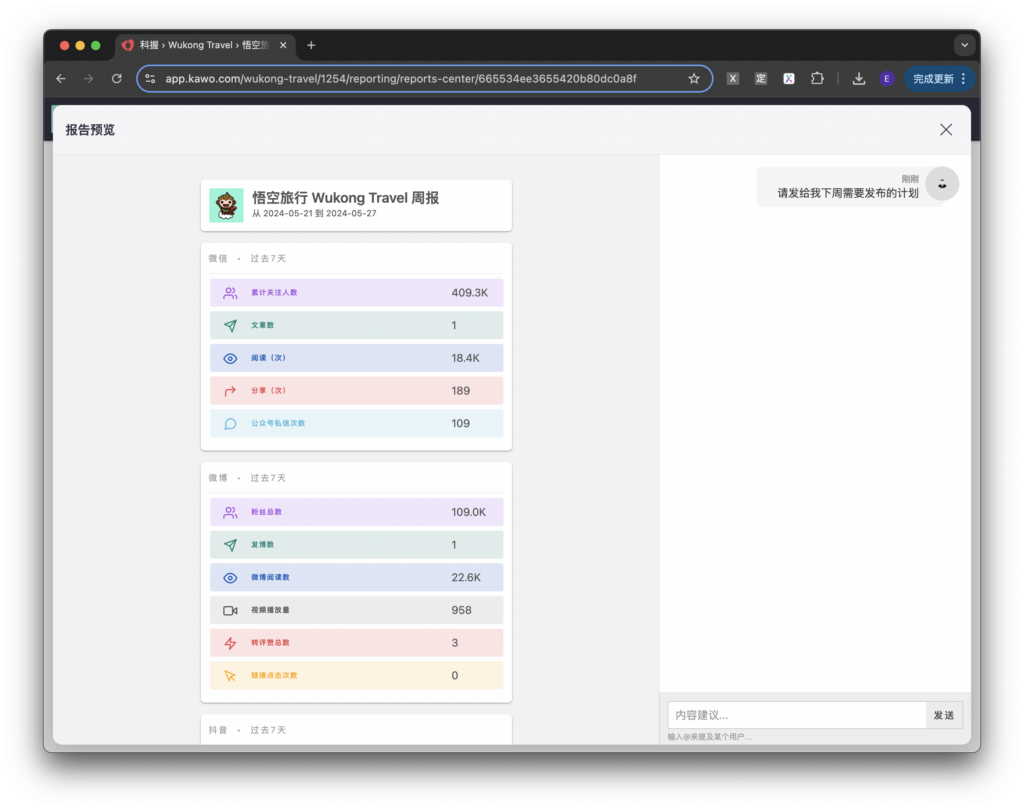Click the 发送 send button
Image resolution: width=1024 pixels, height=810 pixels.
point(943,715)
